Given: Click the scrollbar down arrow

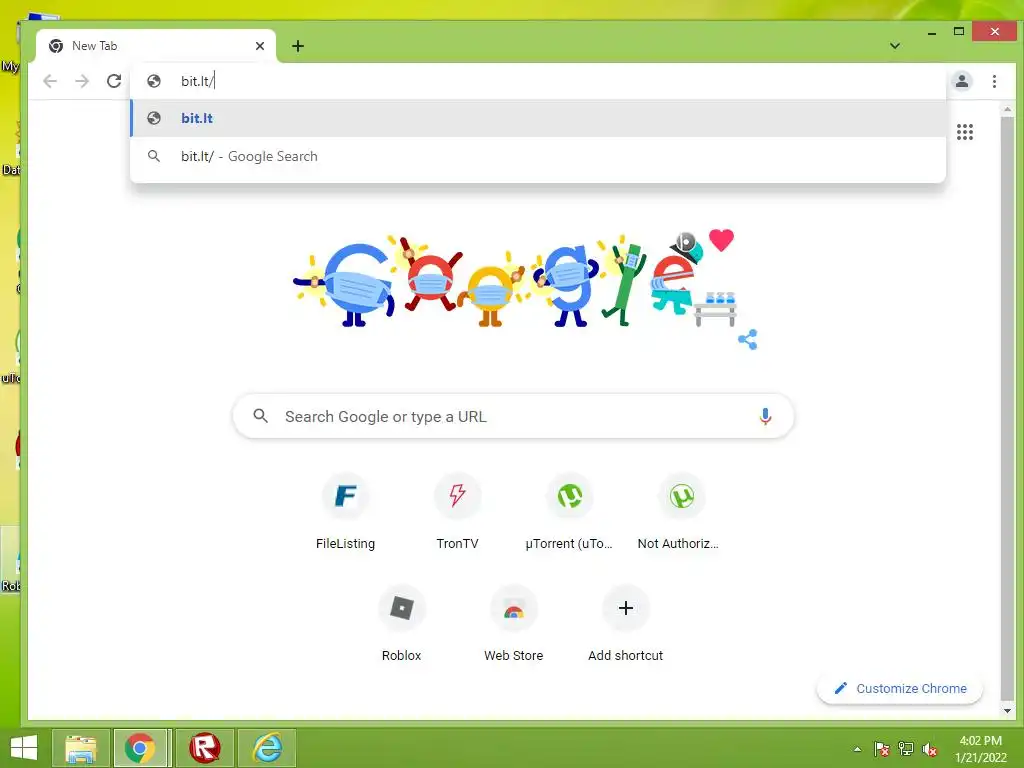Looking at the screenshot, I should click(1007, 711).
